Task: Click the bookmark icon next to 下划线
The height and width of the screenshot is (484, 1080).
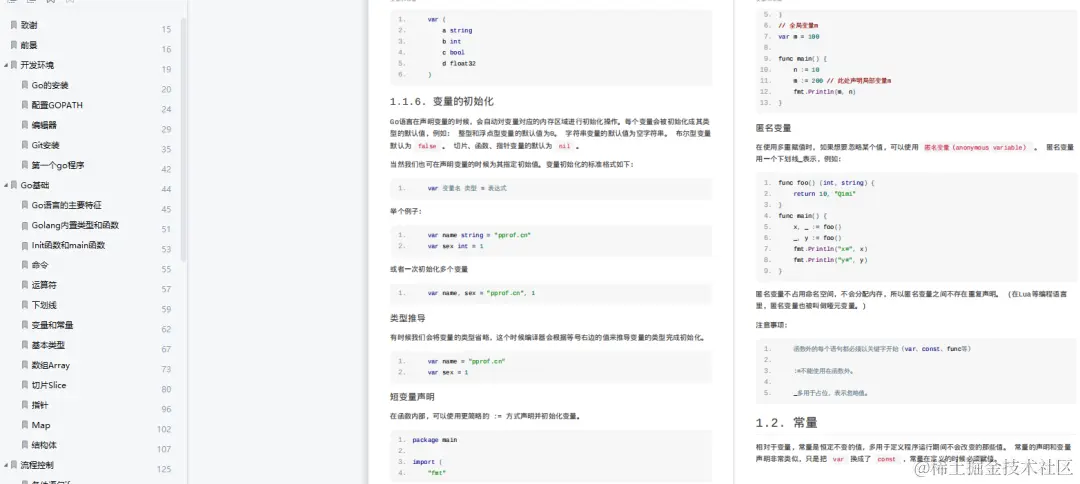Action: (25, 305)
